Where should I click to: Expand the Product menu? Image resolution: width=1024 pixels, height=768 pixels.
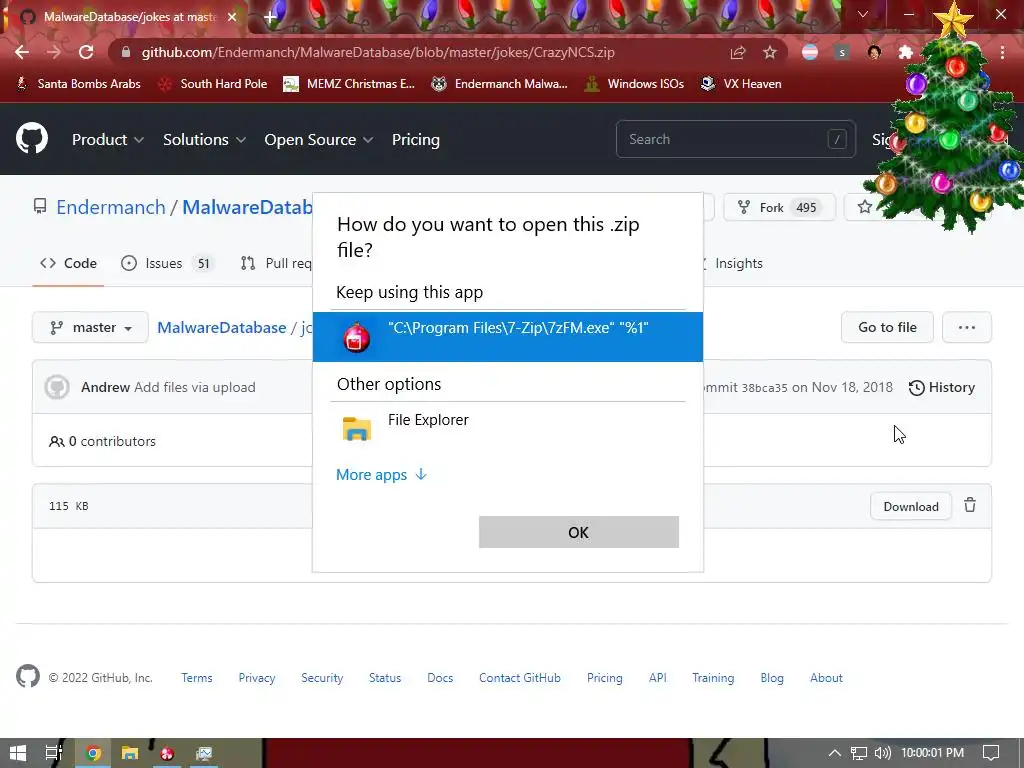108,139
